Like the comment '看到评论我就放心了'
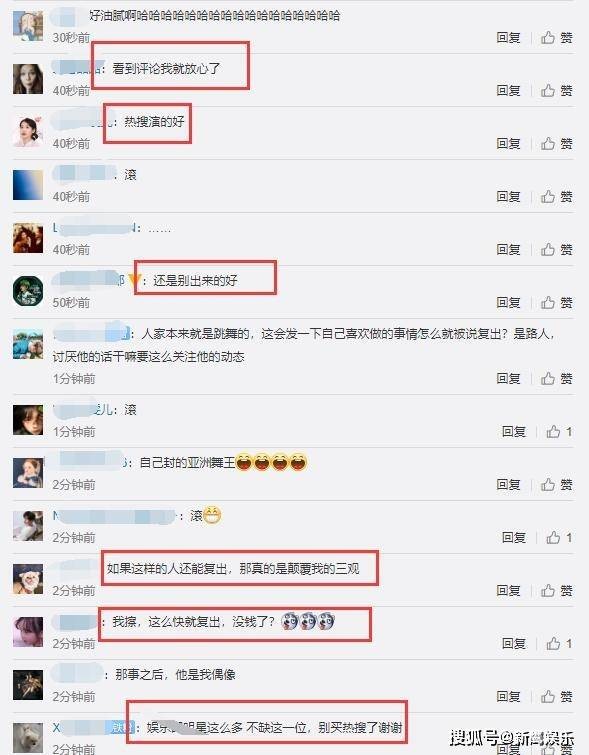 tap(556, 91)
